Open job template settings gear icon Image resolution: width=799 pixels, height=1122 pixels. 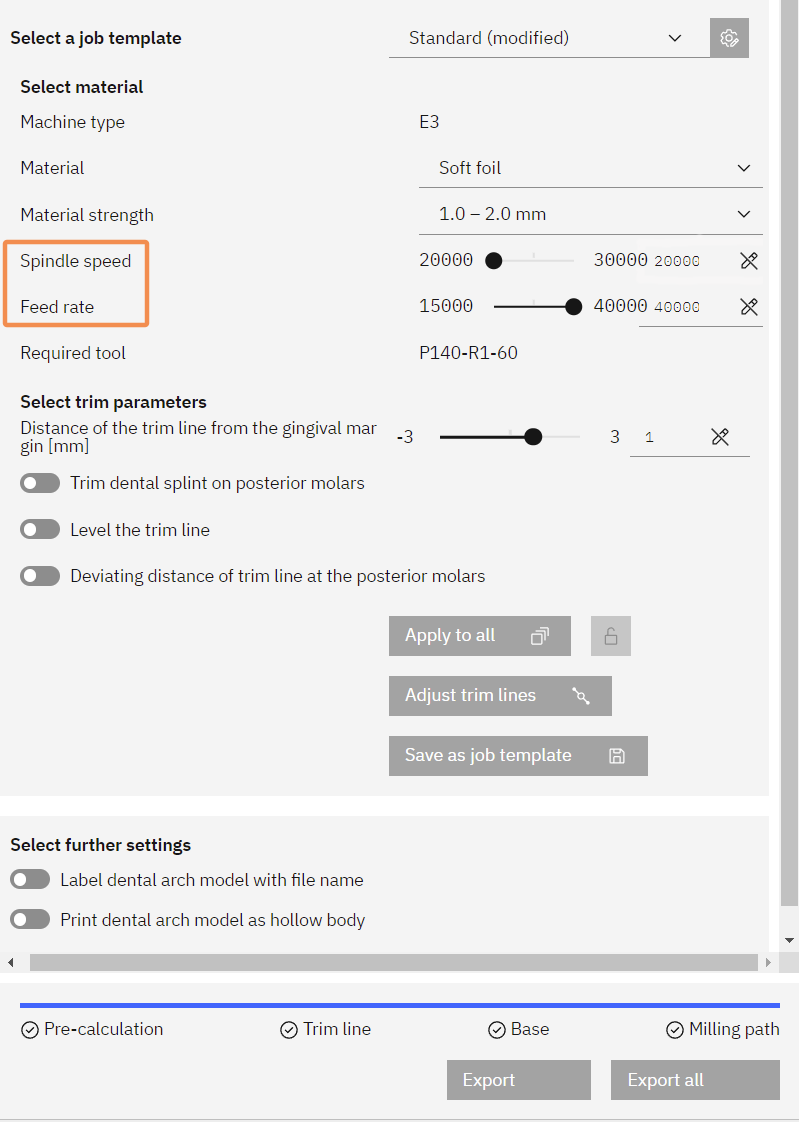coord(729,38)
